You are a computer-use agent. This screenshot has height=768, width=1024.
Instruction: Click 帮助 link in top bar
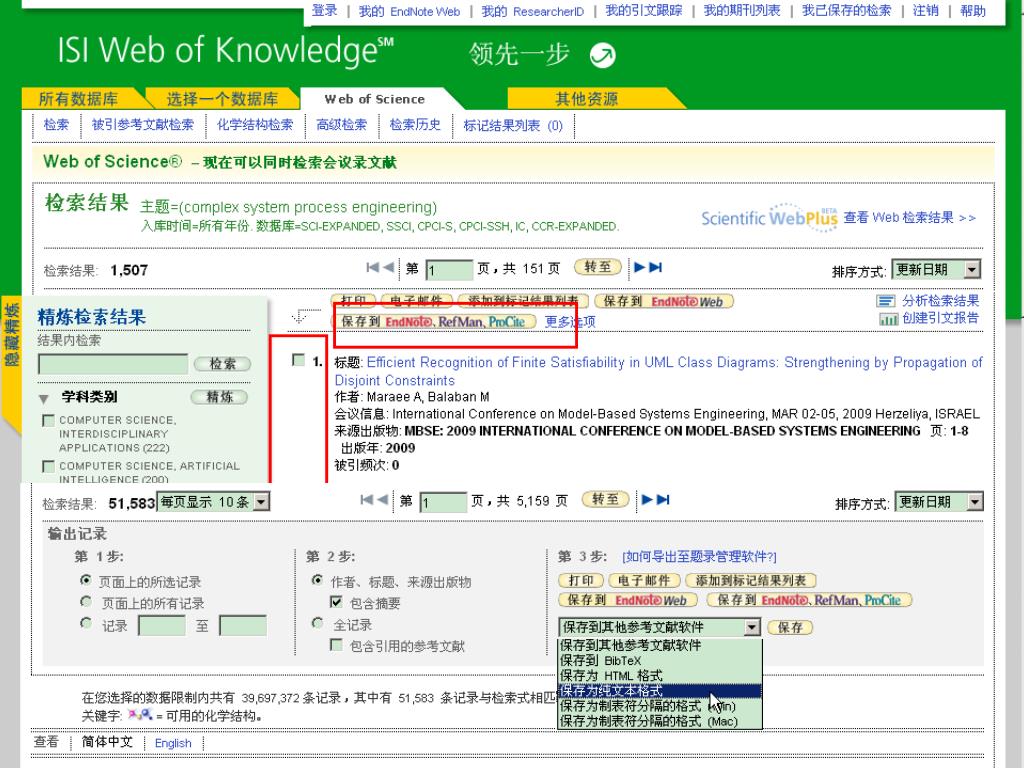coord(972,10)
